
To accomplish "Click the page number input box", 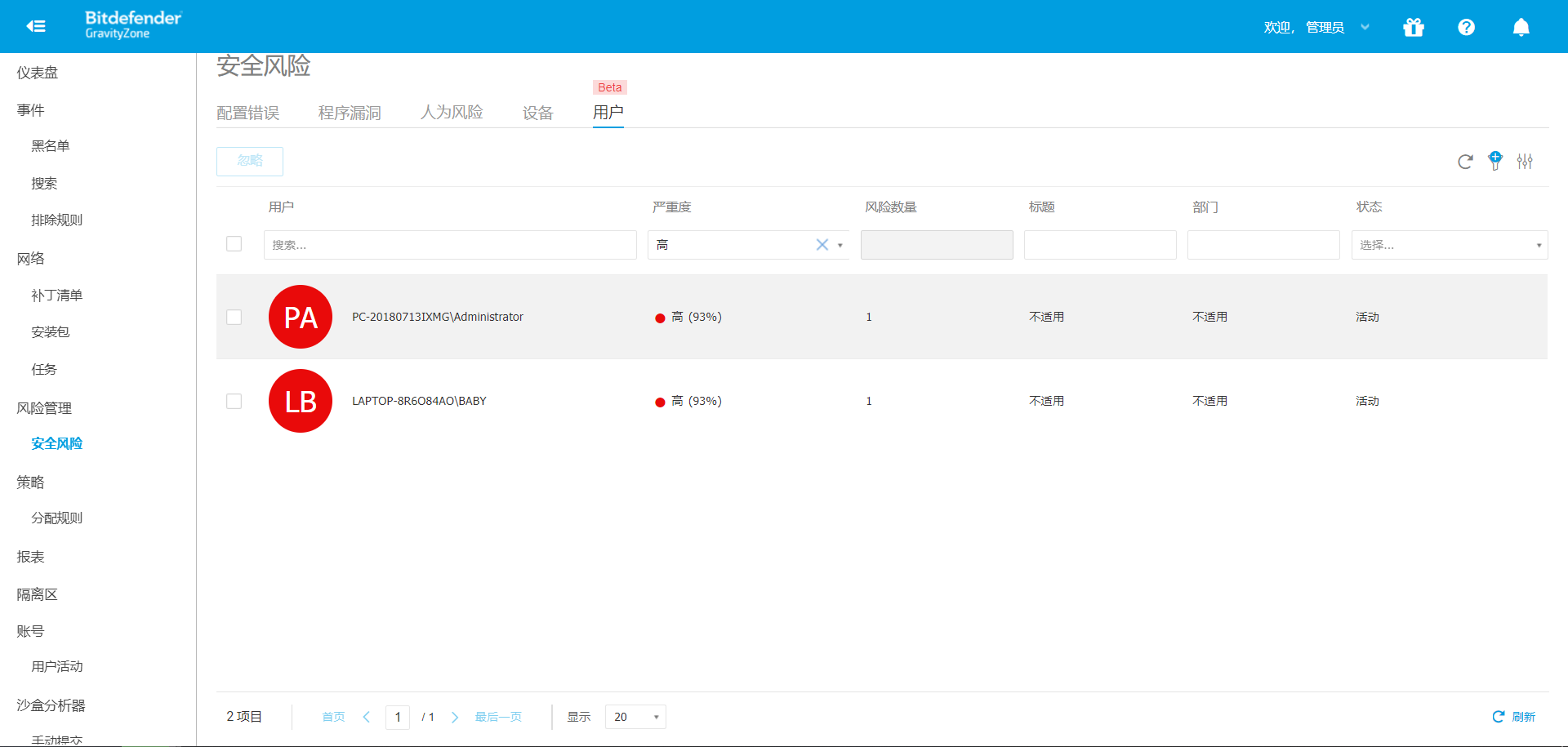I will [398, 717].
